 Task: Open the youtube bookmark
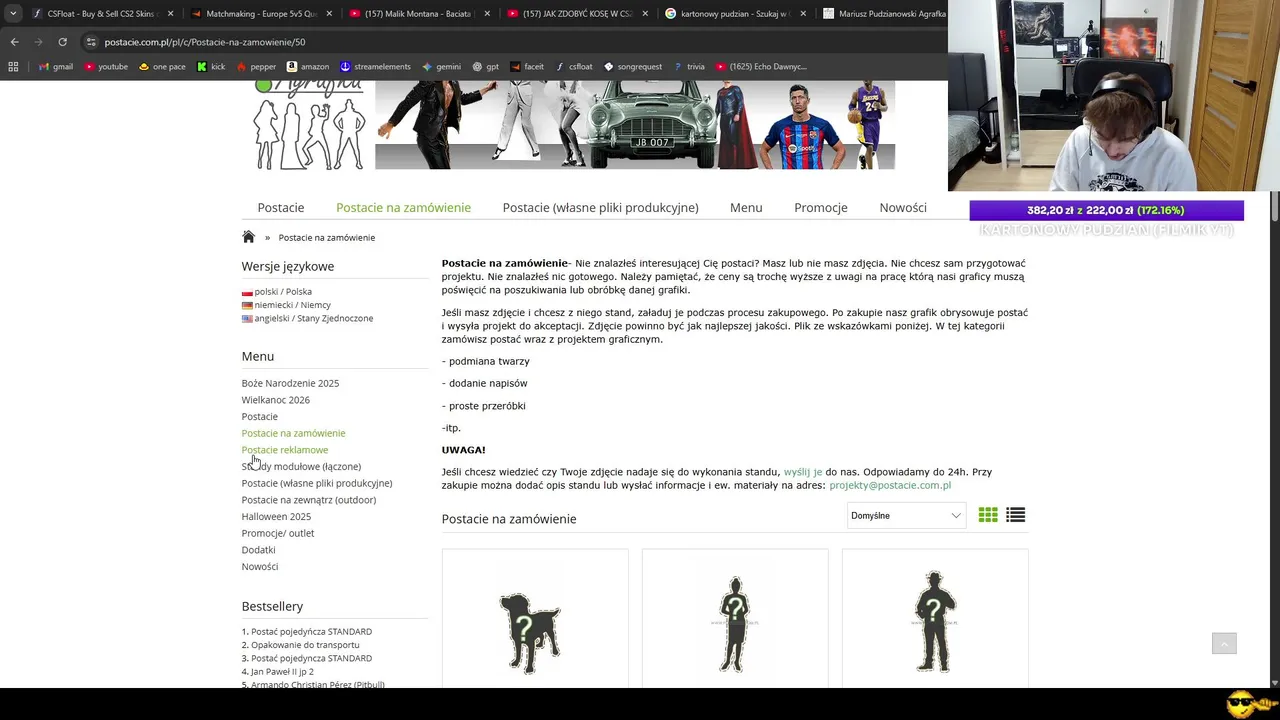point(106,67)
